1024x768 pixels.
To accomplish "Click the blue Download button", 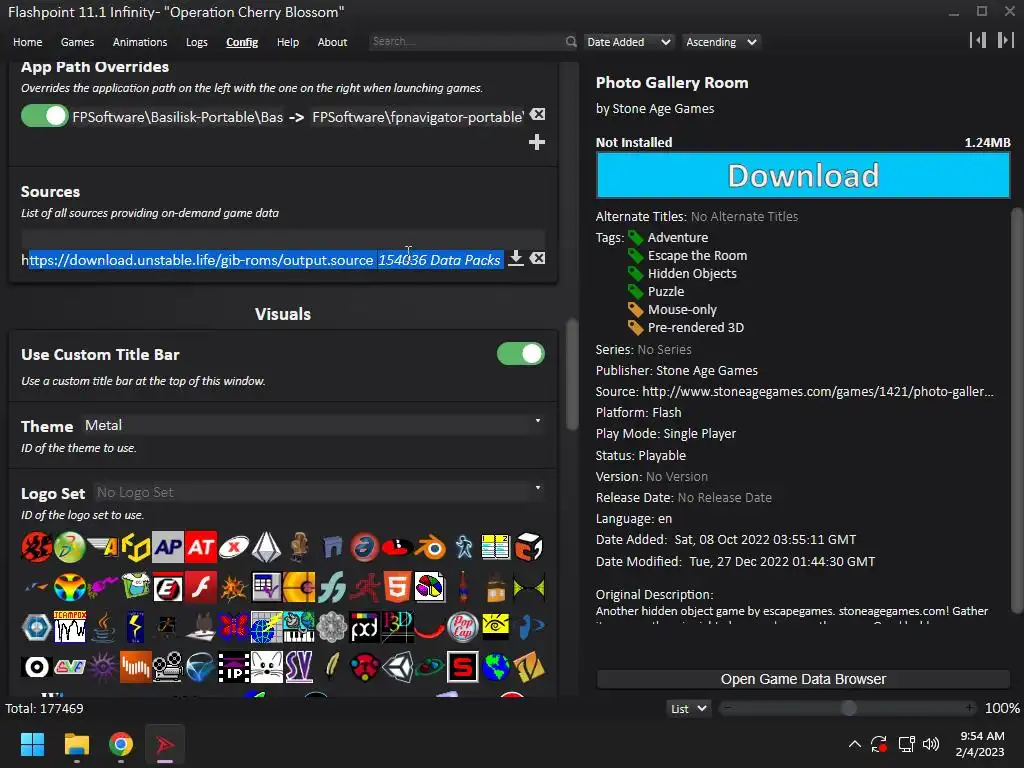I will click(803, 175).
